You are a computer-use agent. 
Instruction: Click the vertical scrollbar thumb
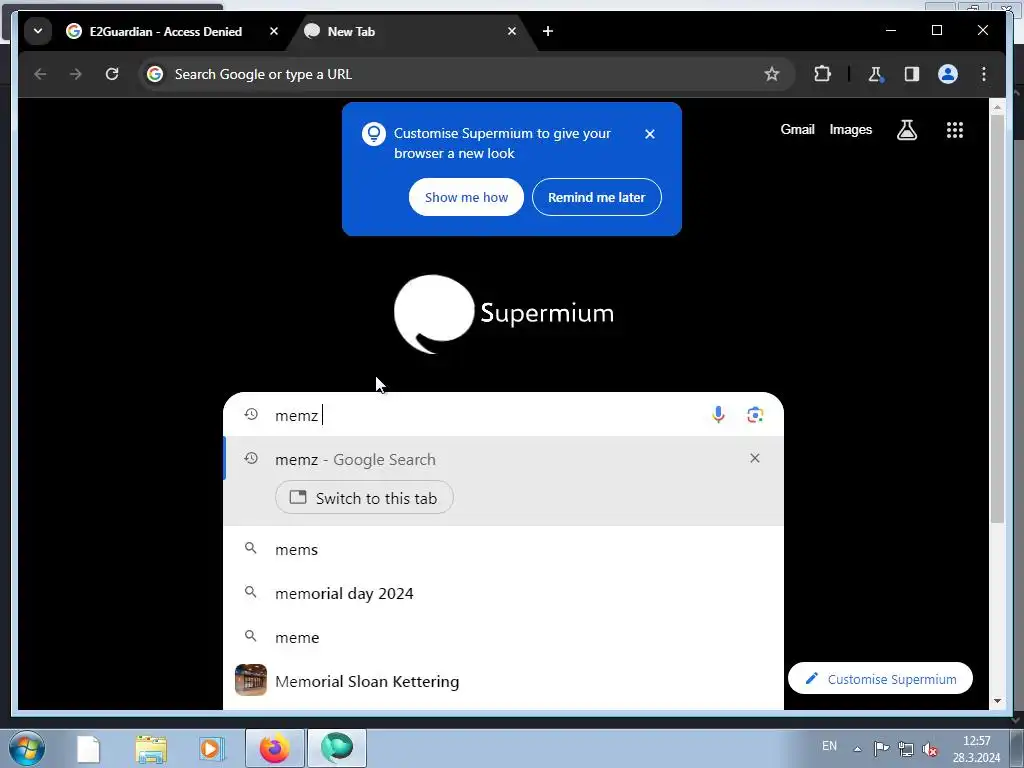997,319
